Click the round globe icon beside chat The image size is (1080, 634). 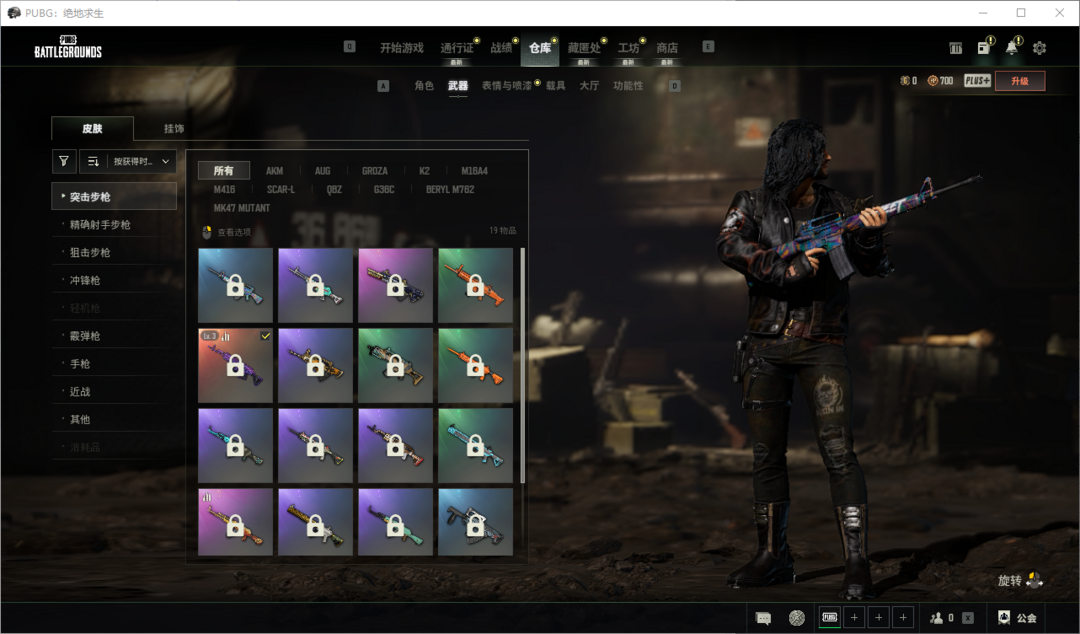tap(796, 618)
